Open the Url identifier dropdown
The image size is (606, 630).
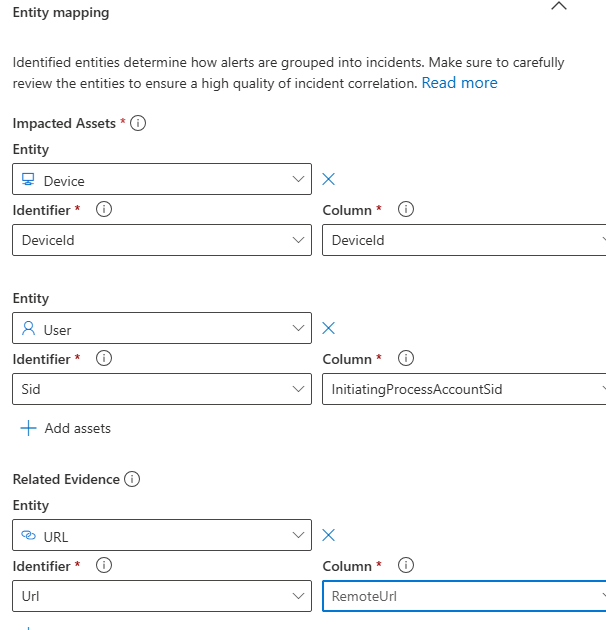(162, 596)
